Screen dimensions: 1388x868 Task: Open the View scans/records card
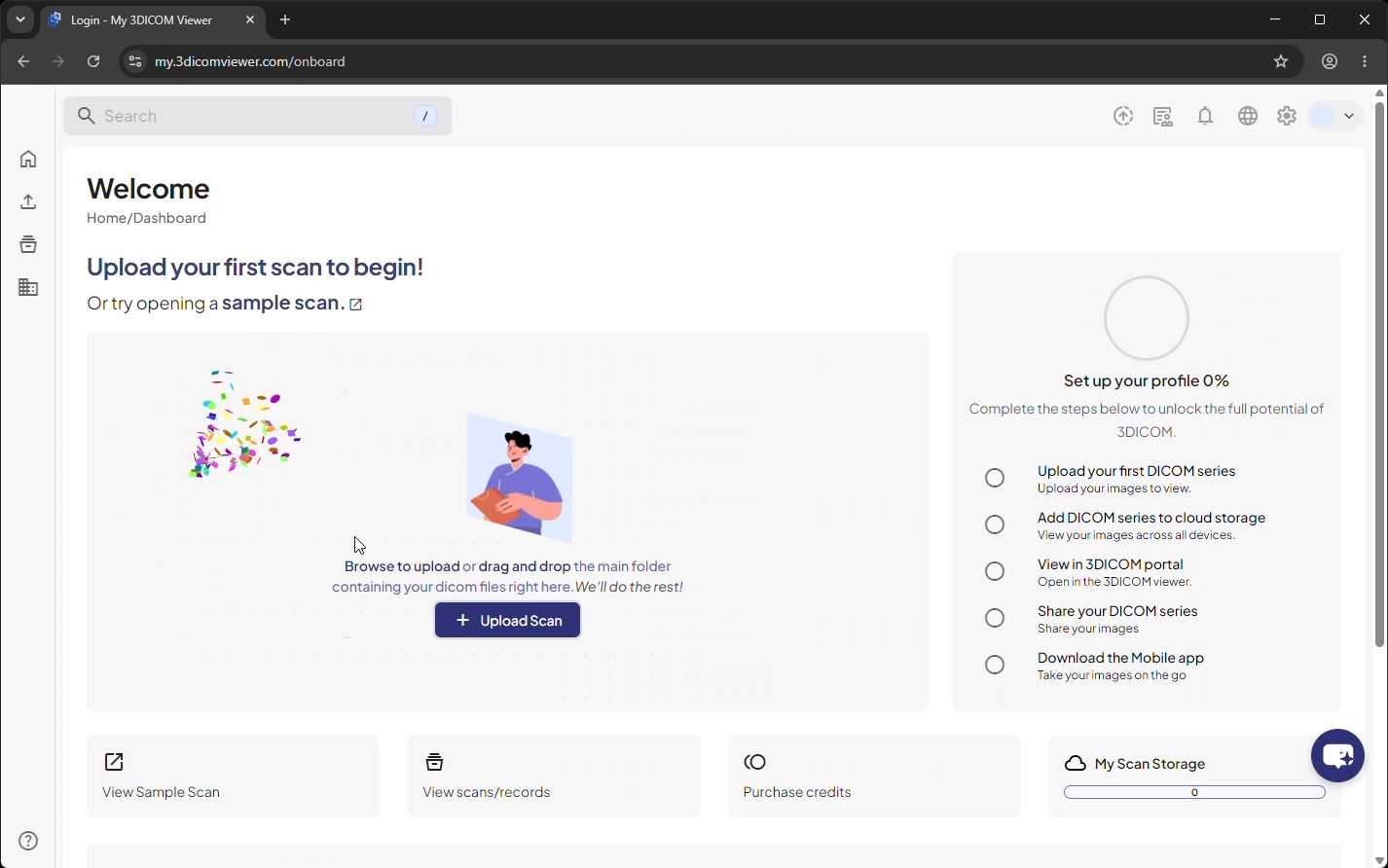[554, 776]
